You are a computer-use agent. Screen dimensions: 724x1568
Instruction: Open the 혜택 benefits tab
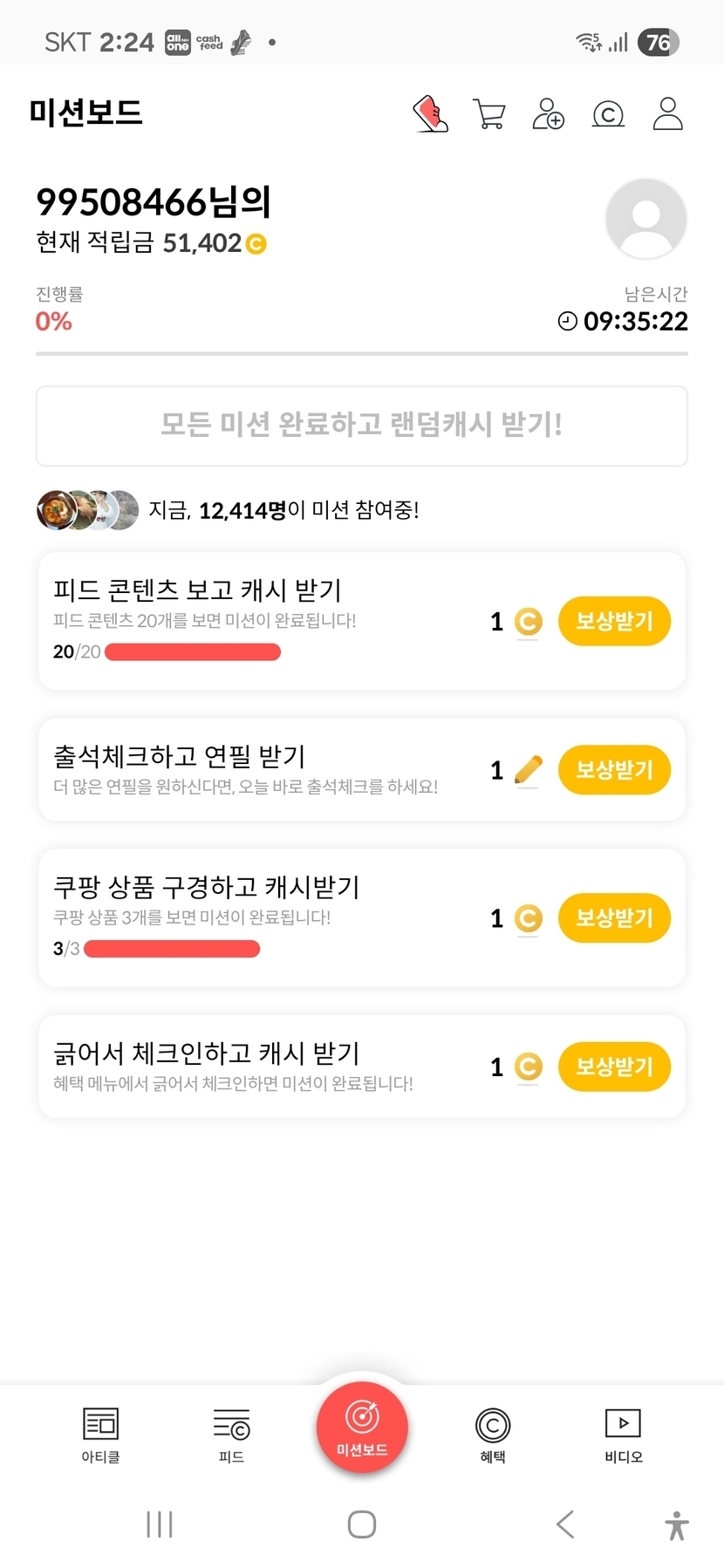click(x=493, y=1435)
